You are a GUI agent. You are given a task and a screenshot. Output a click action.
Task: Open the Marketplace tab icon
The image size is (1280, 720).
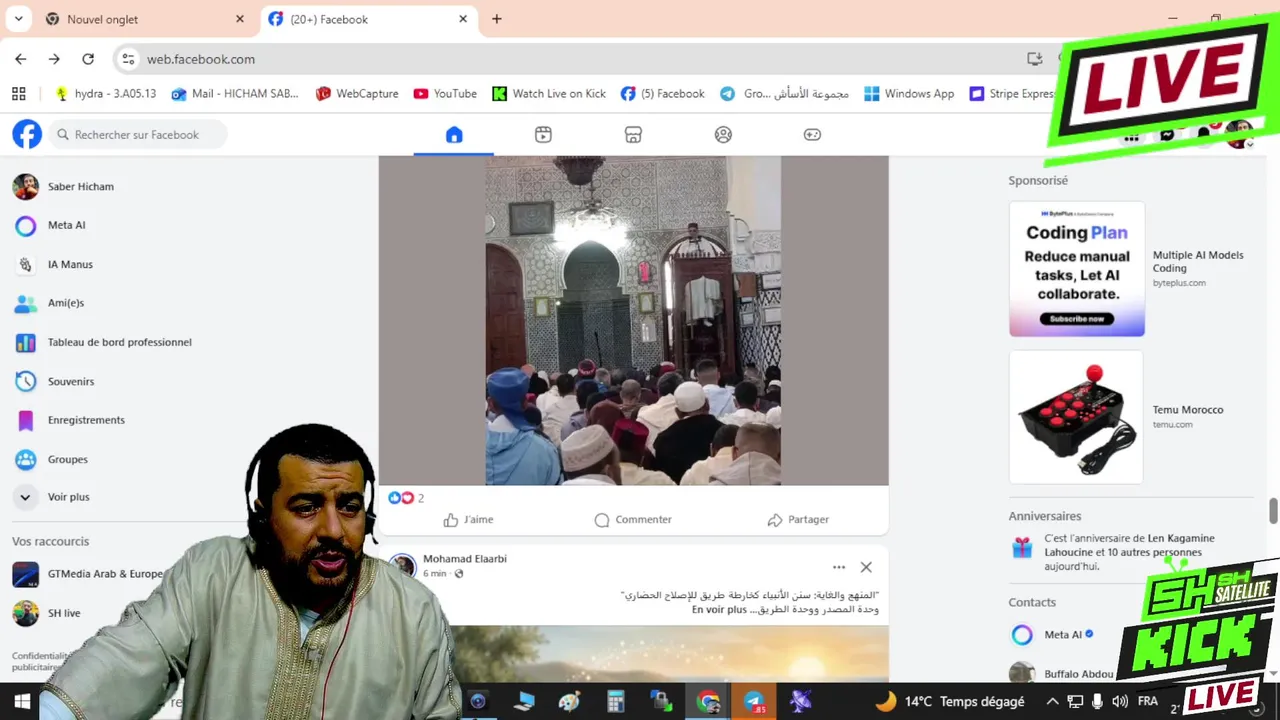click(x=633, y=134)
